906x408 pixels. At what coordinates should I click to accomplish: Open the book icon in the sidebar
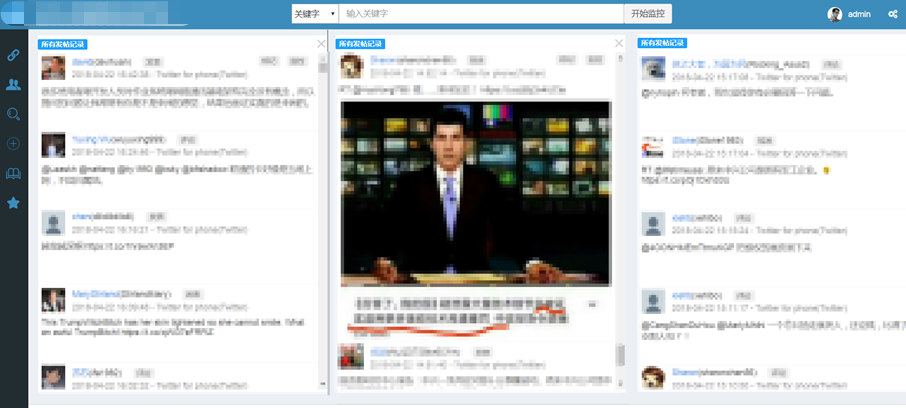coord(13,173)
